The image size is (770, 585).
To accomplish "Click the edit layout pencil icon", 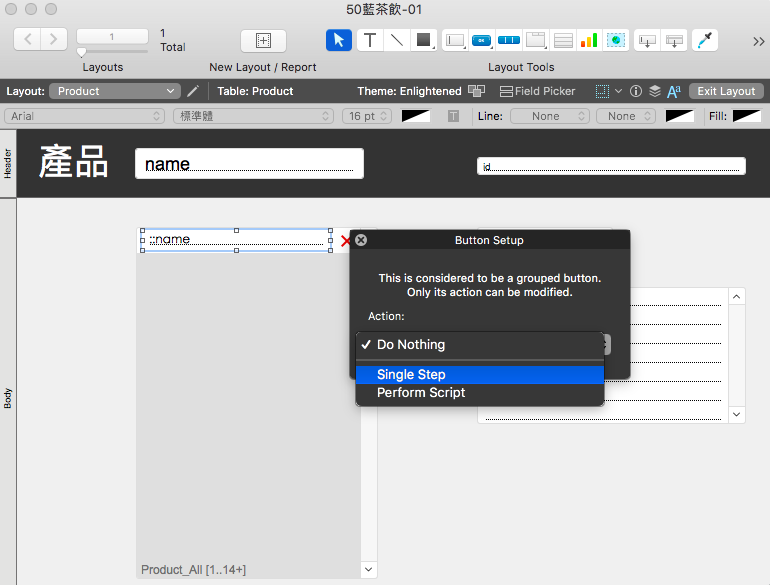I will click(x=193, y=91).
